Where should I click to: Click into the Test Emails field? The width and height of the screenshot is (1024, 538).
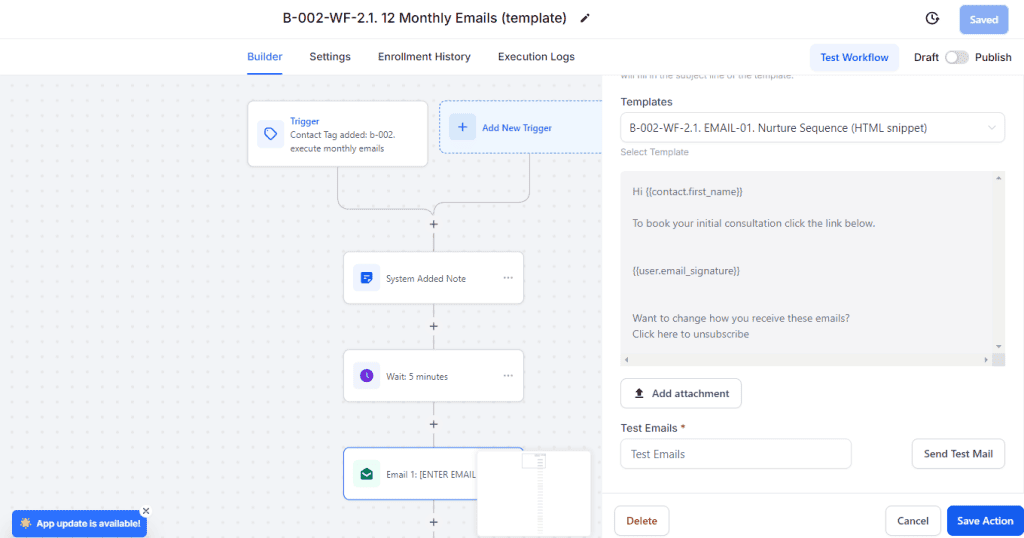point(735,454)
